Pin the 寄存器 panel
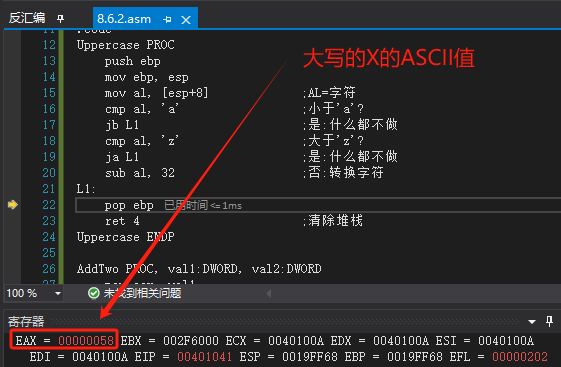 (550, 321)
